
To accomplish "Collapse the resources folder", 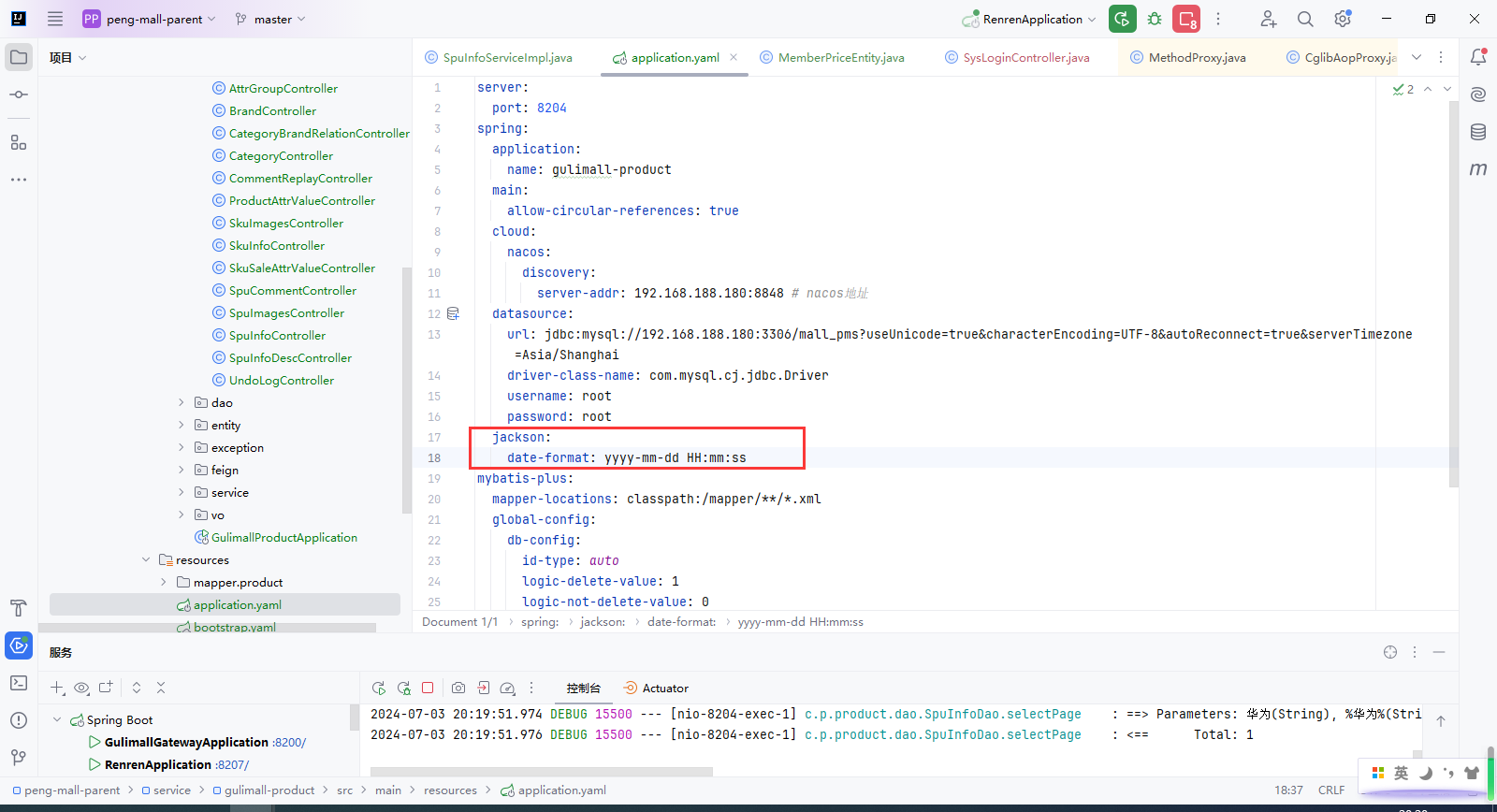I will click(x=146, y=559).
